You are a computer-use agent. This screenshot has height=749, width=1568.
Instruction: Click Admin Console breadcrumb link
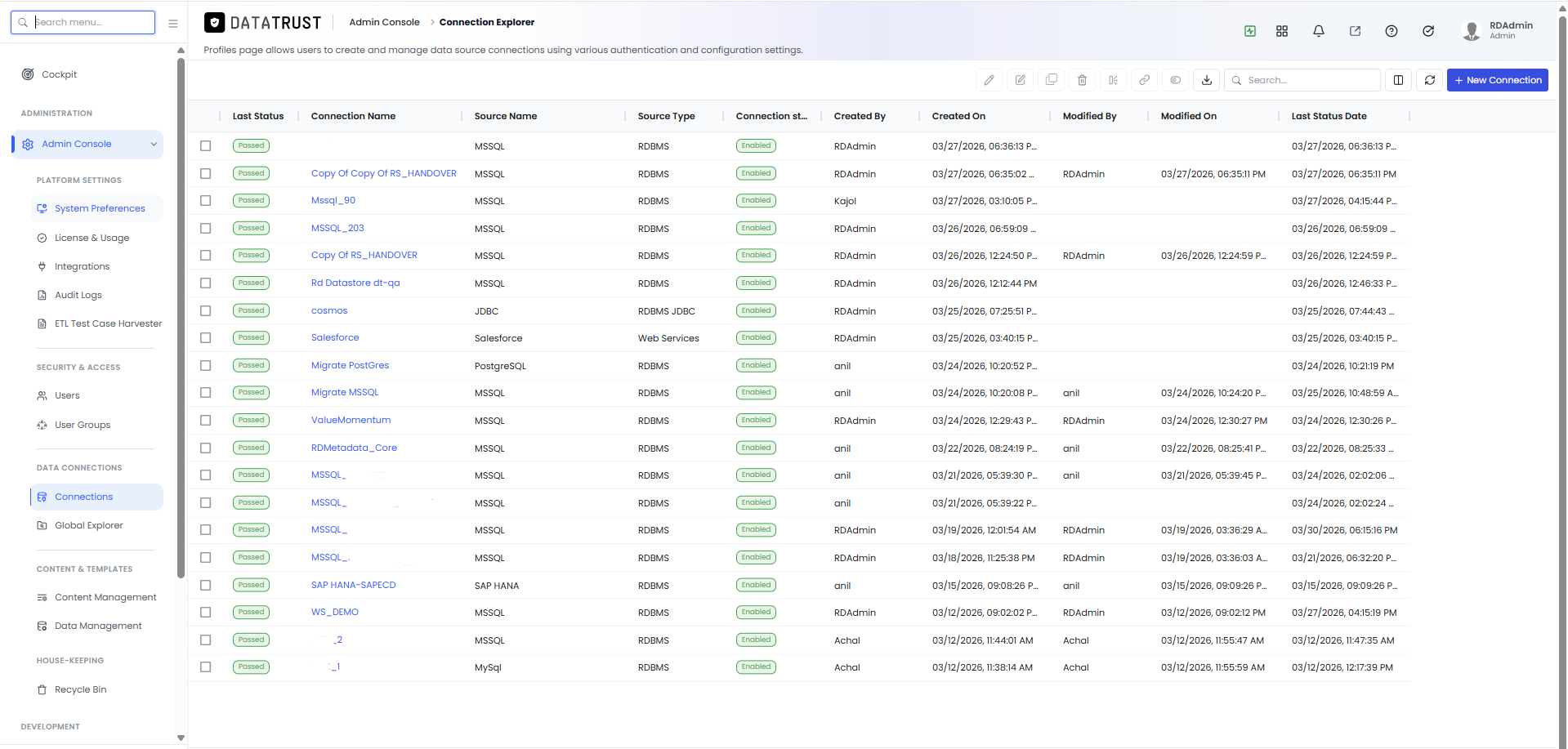[x=384, y=22]
